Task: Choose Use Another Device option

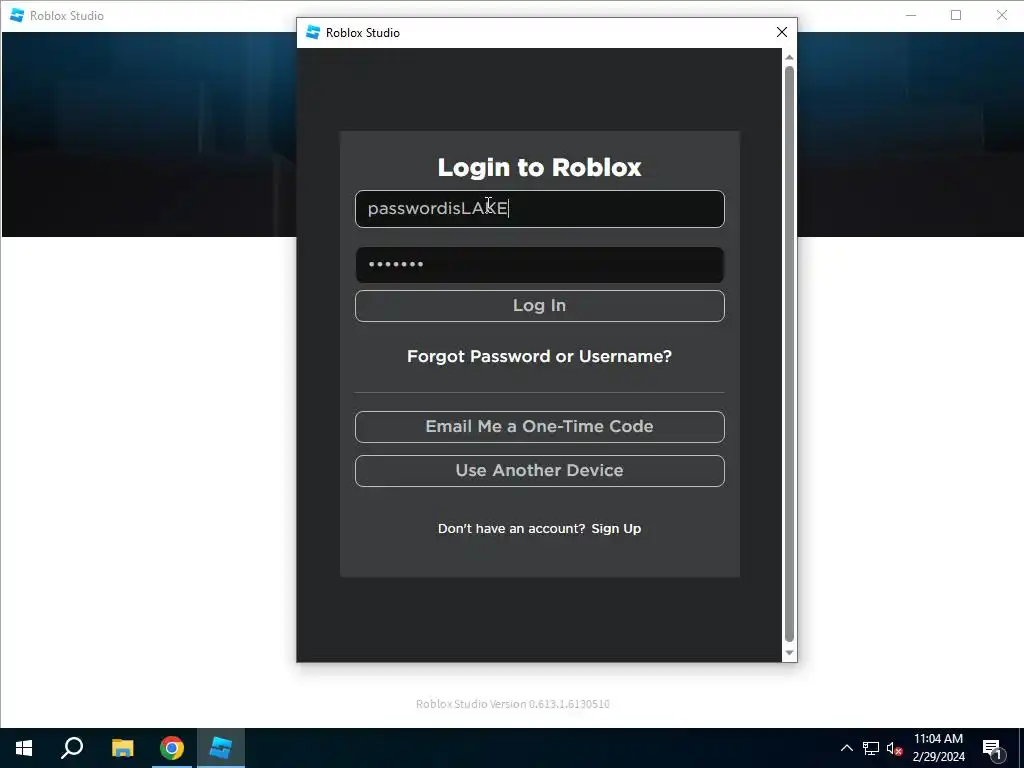Action: 539,471
